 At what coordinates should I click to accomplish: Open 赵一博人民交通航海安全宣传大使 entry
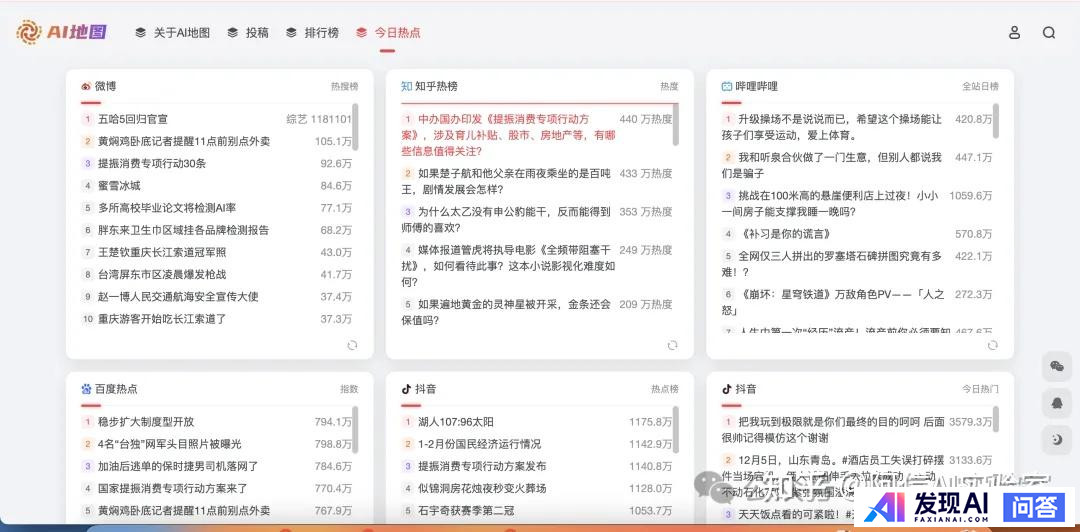tap(178, 296)
